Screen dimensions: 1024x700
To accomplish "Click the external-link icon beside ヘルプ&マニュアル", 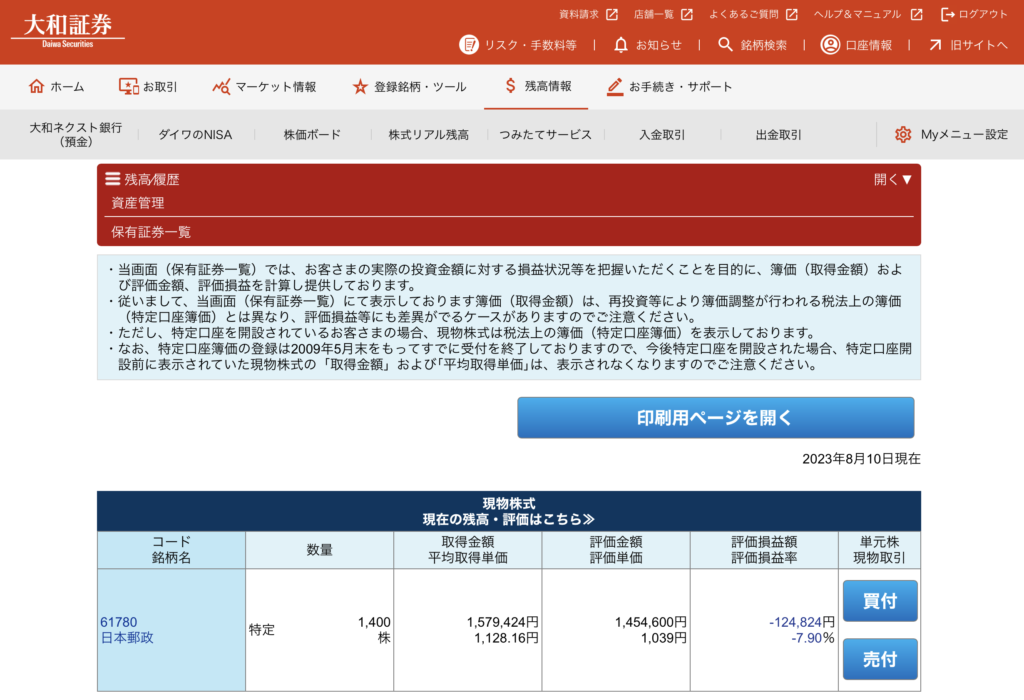I will [917, 14].
